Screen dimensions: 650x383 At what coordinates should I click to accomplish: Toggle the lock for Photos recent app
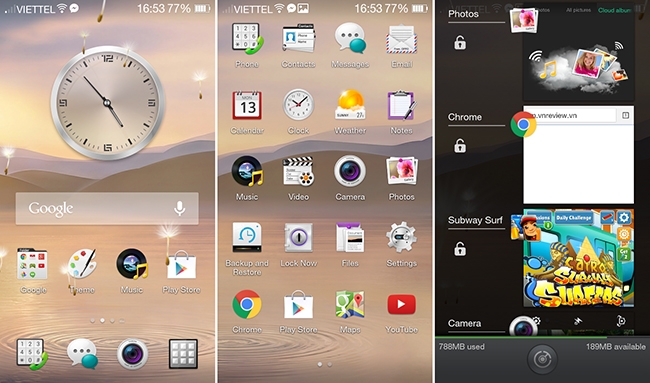[460, 42]
